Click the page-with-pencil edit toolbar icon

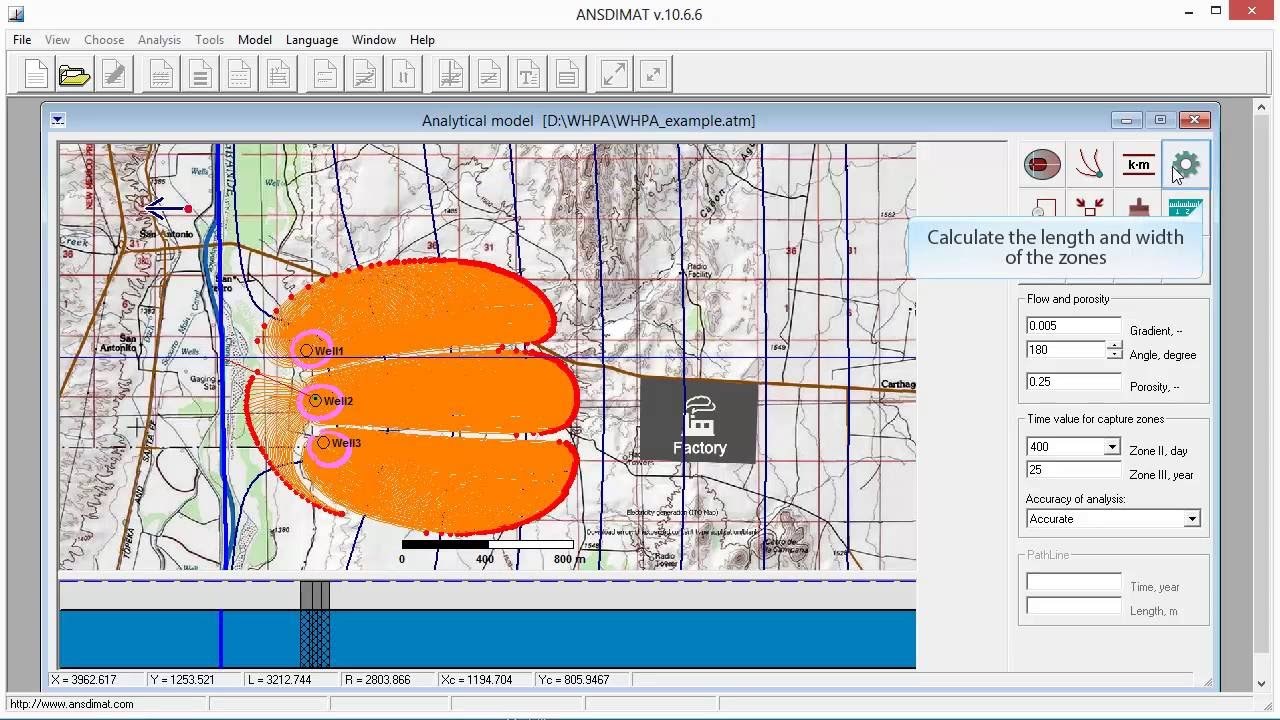[114, 74]
